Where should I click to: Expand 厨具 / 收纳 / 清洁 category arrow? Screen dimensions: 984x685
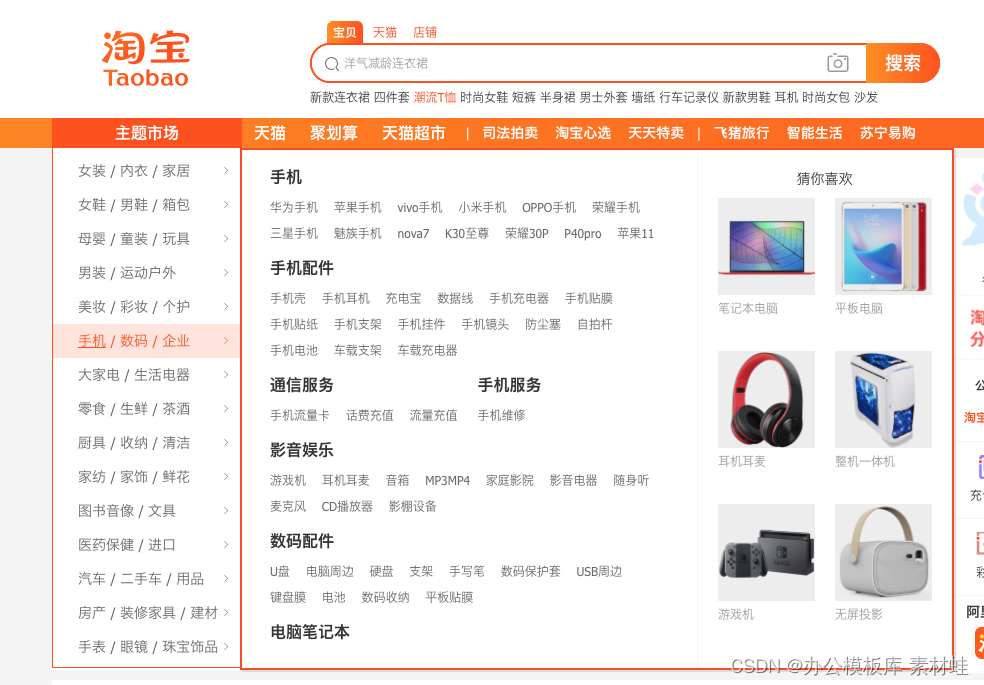(226, 442)
